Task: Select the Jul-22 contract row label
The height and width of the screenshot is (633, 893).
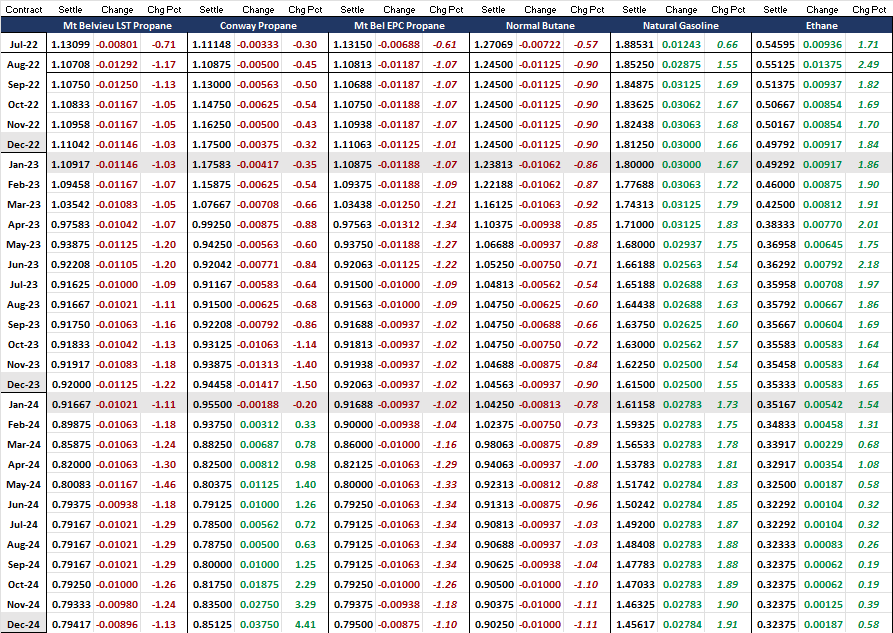Action: click(x=24, y=44)
